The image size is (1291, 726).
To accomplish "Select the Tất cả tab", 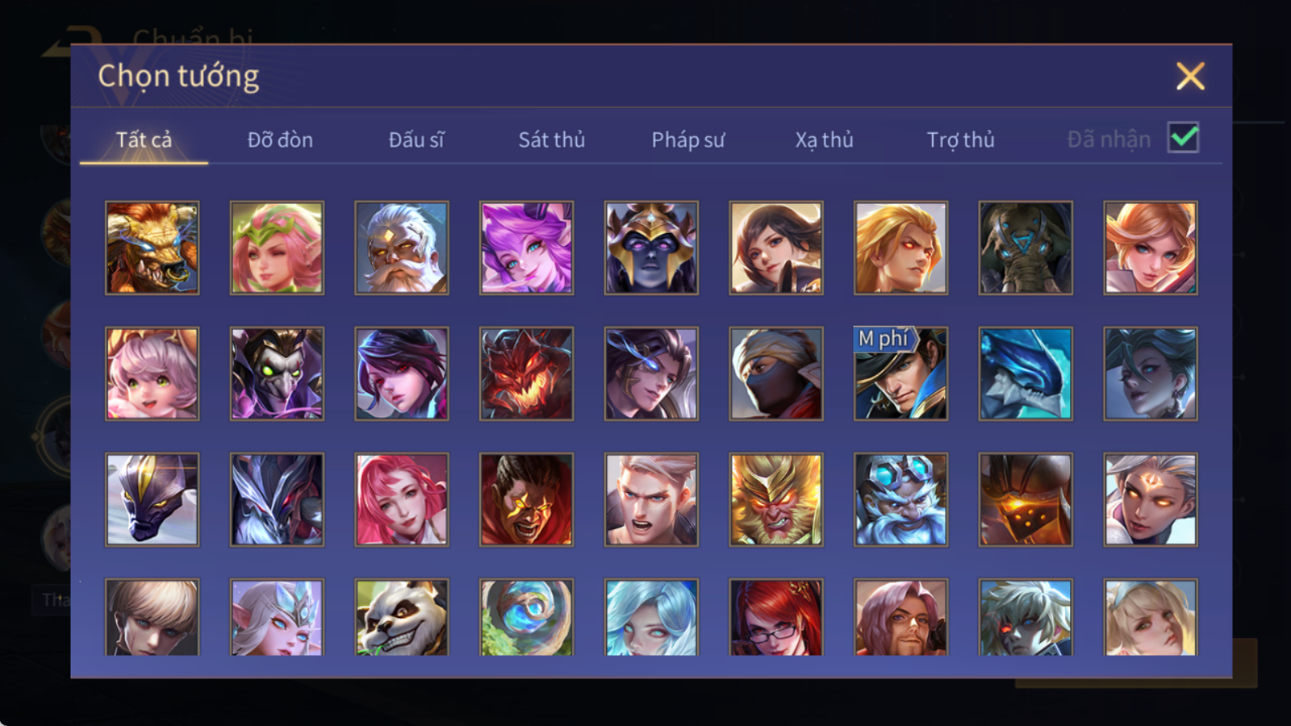I will pos(144,140).
